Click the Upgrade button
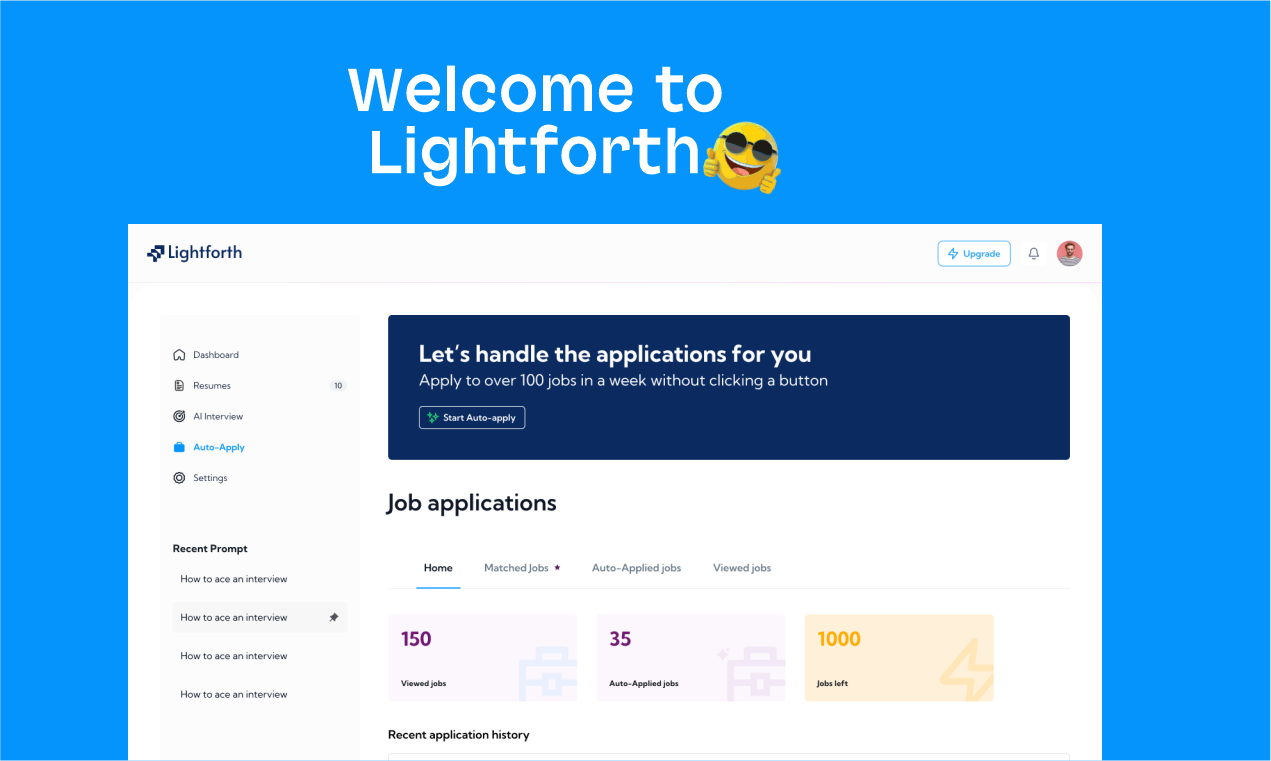This screenshot has height=761, width=1271. pyautogui.click(x=974, y=254)
